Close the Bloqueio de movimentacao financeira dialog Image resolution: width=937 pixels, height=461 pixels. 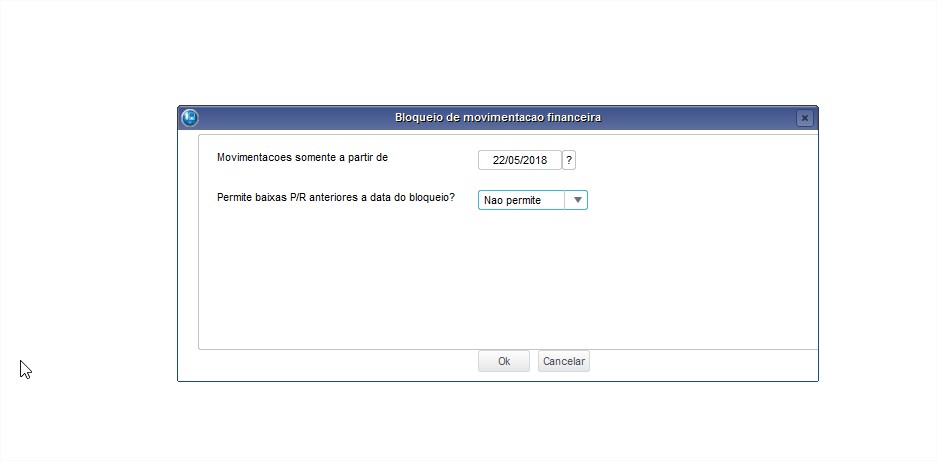(x=804, y=118)
